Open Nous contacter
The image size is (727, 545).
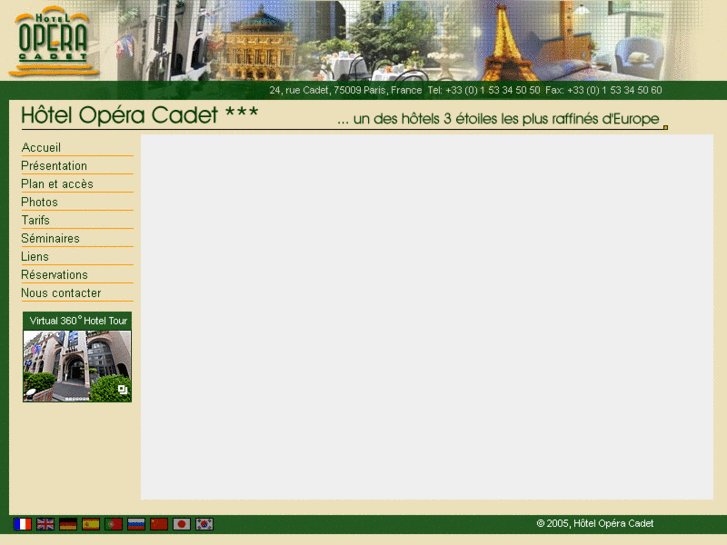coord(61,293)
